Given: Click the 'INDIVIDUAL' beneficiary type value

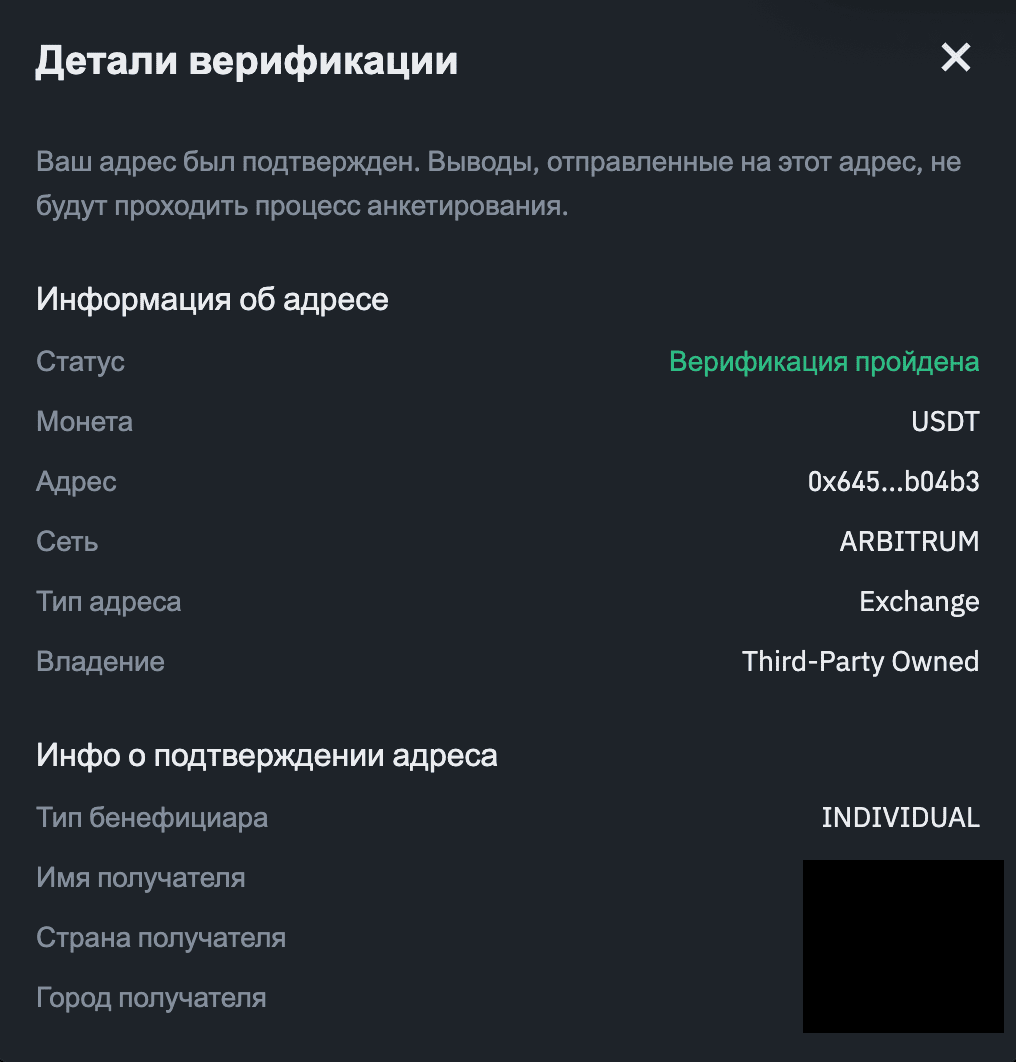Looking at the screenshot, I should pos(900,817).
